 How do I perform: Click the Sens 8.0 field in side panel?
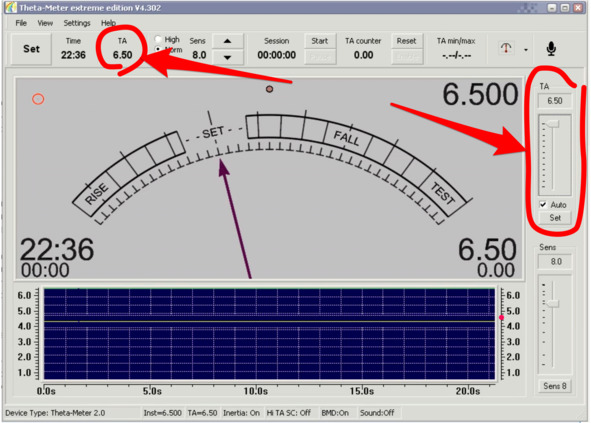(x=555, y=262)
